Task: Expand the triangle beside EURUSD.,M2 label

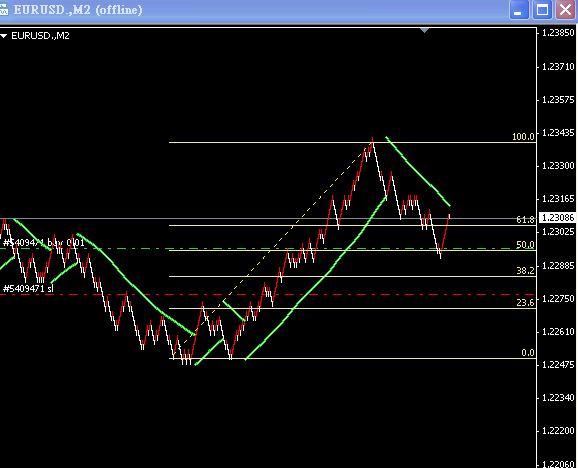Action: click(4, 36)
